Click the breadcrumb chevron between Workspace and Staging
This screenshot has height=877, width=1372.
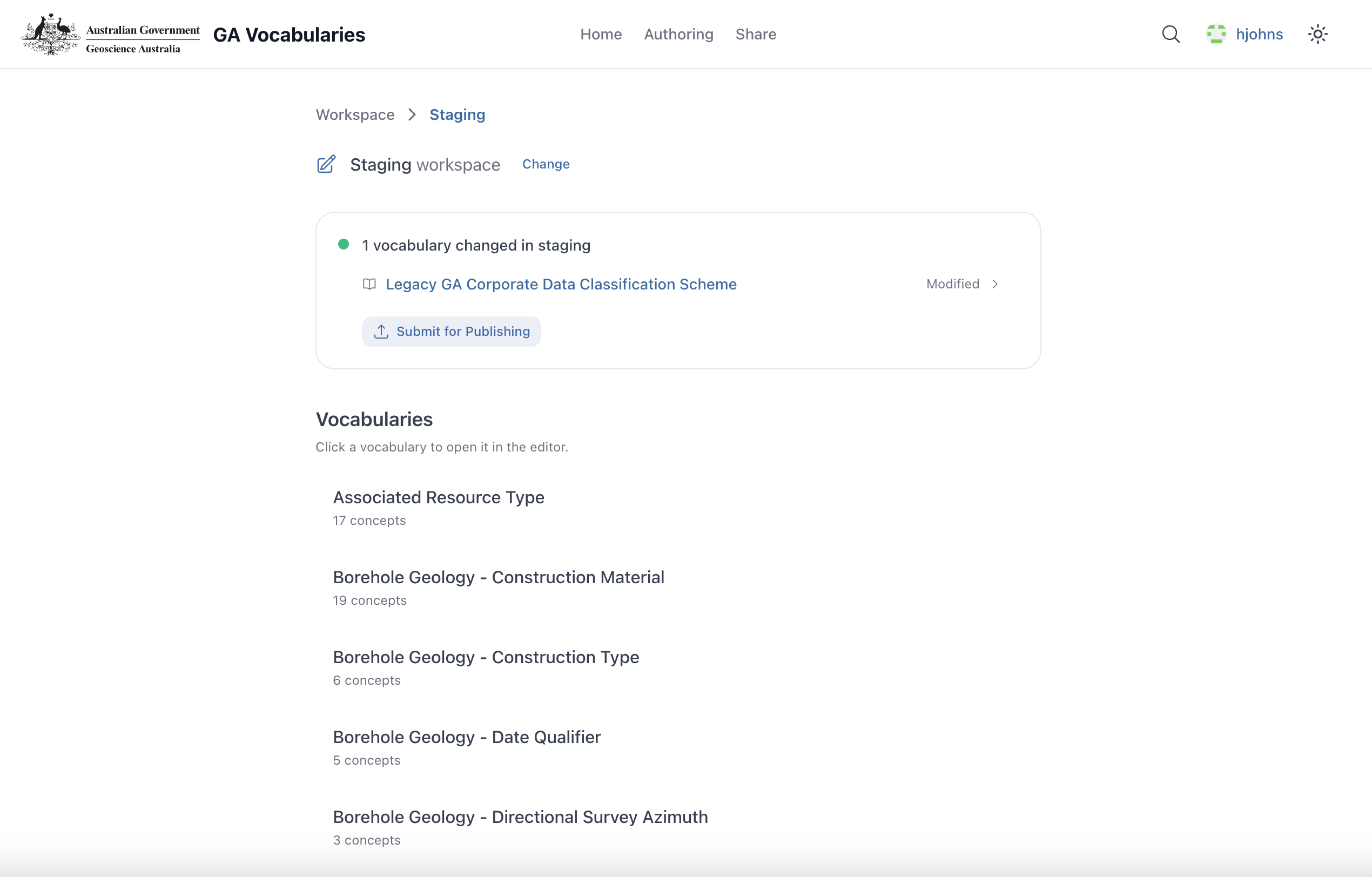412,114
